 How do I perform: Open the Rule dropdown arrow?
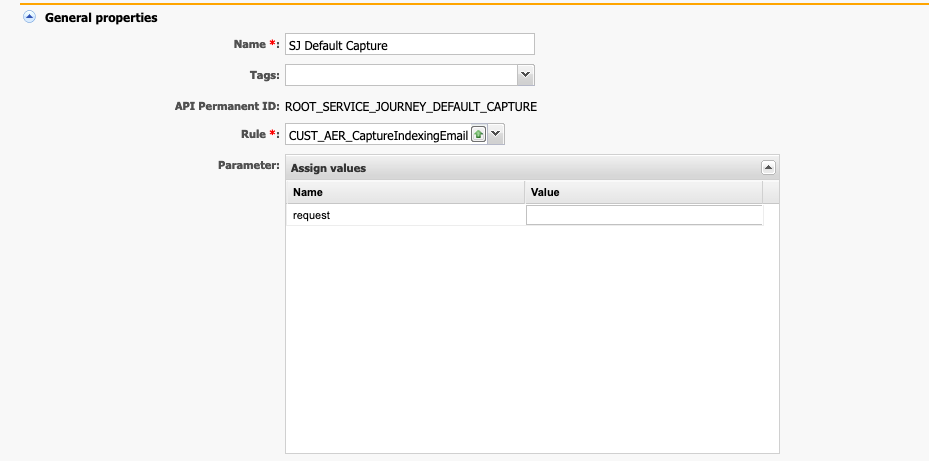coord(496,135)
